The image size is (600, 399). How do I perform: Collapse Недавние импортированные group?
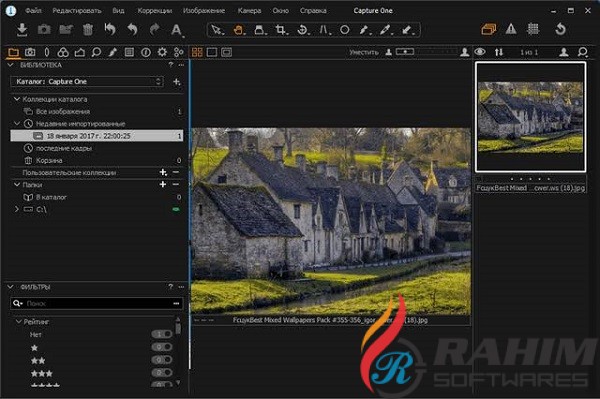(x=17, y=124)
